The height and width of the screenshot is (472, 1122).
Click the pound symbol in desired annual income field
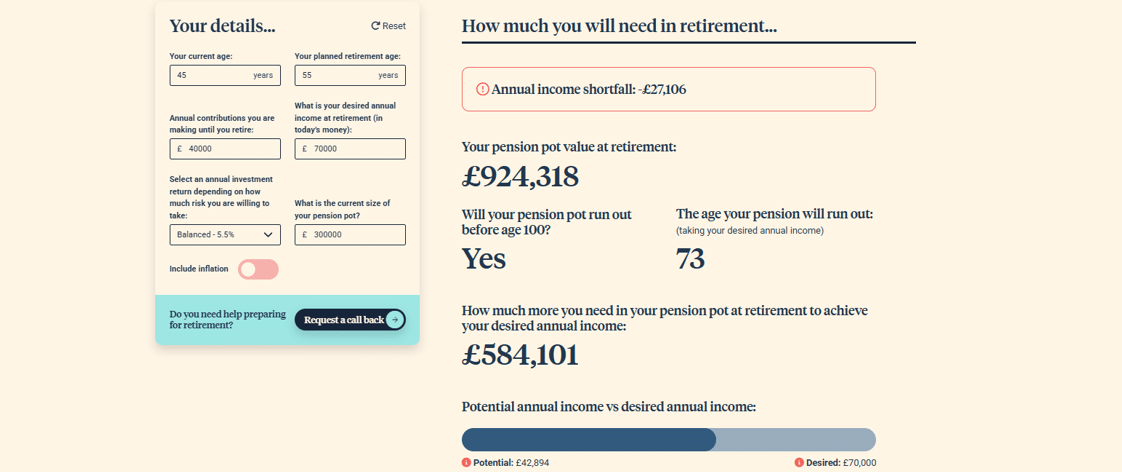305,149
